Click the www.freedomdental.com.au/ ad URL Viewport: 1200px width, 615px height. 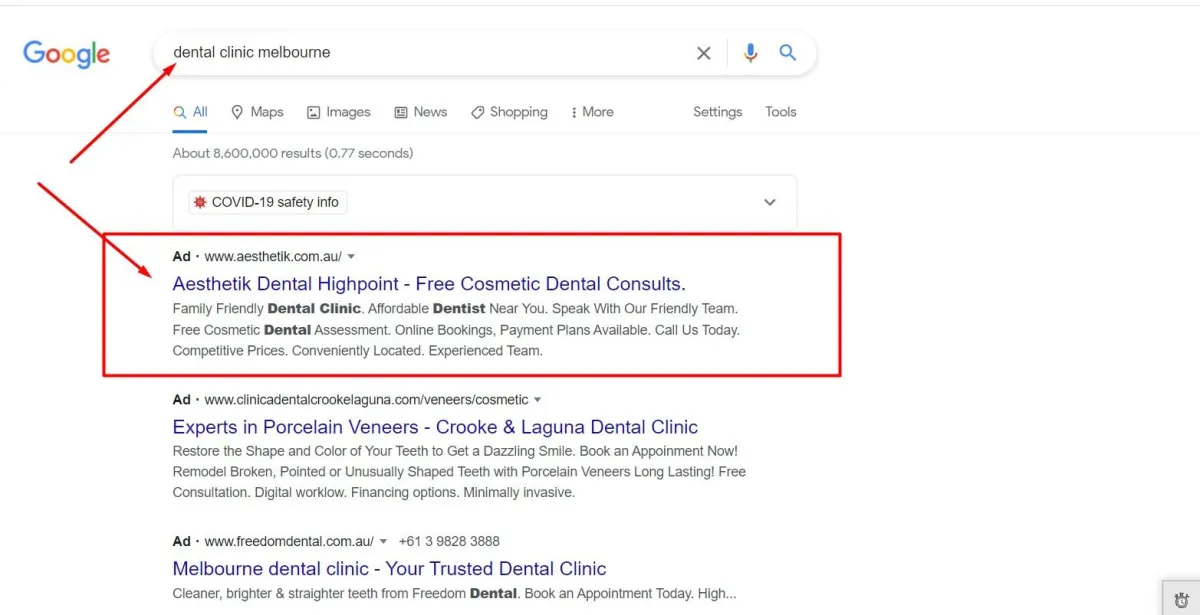289,541
